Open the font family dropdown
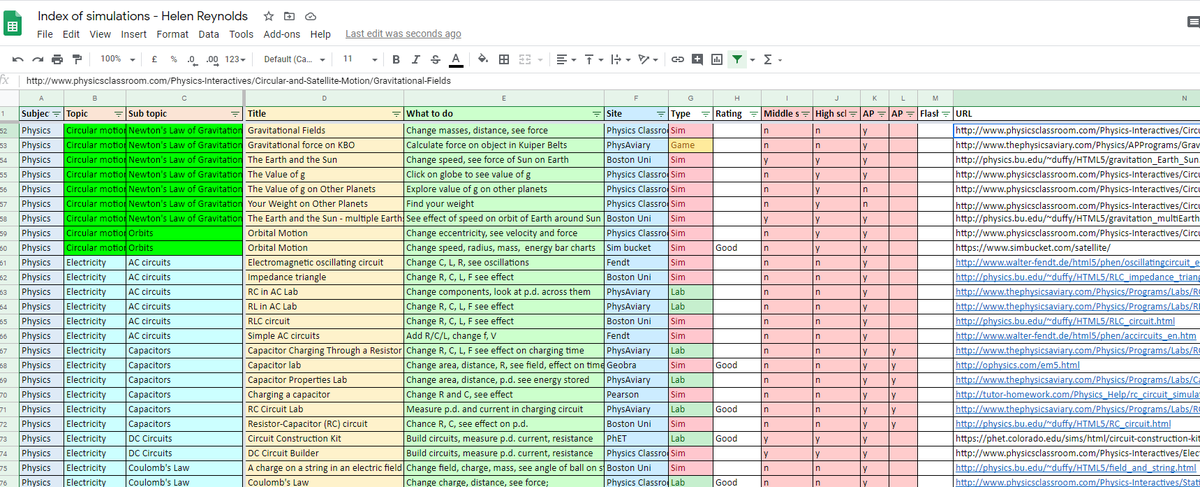This screenshot has height=487, width=1200. point(293,59)
